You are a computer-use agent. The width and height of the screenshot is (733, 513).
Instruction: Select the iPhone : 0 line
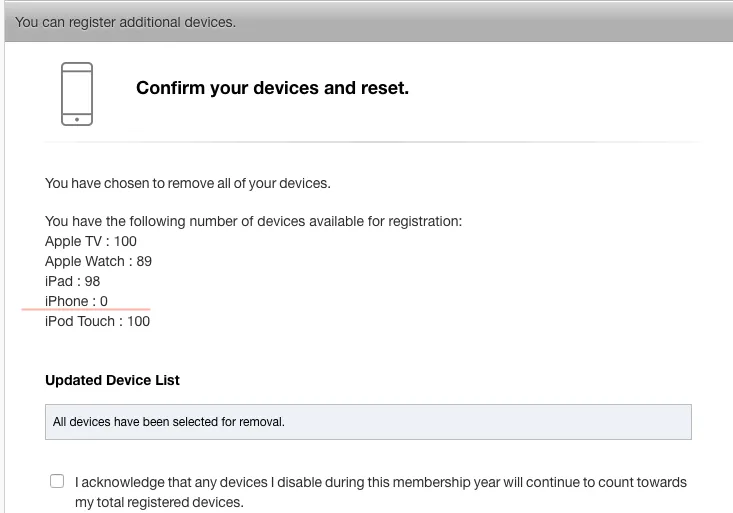pos(76,301)
